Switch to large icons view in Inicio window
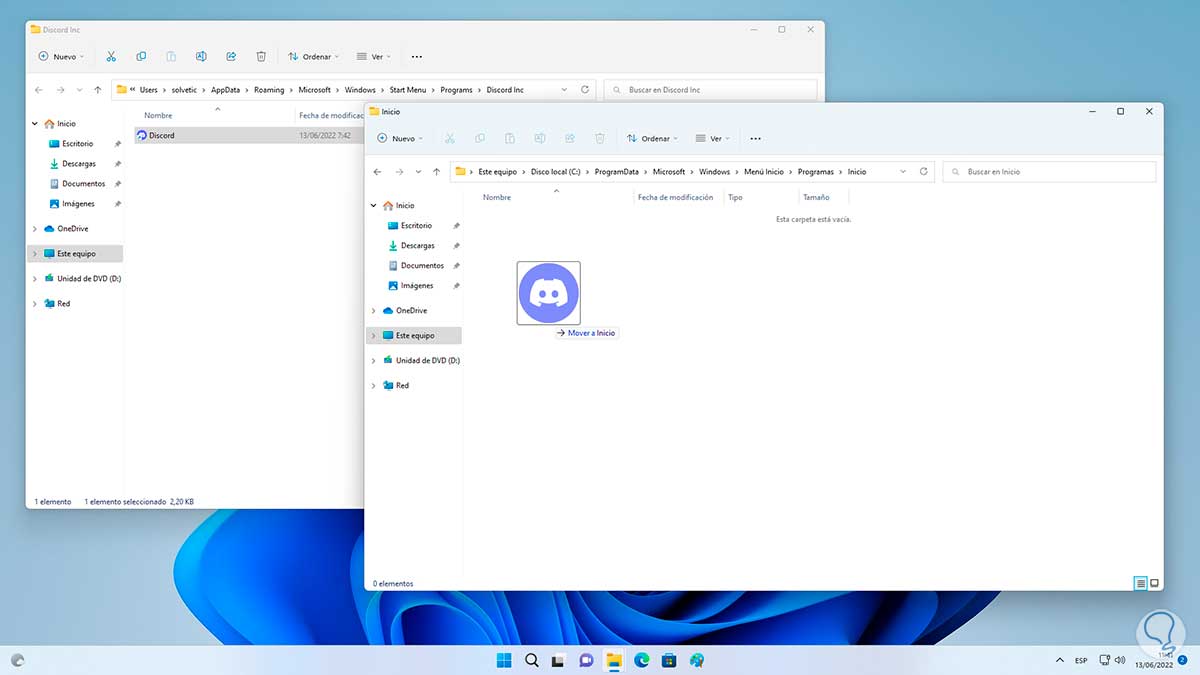 click(1154, 583)
